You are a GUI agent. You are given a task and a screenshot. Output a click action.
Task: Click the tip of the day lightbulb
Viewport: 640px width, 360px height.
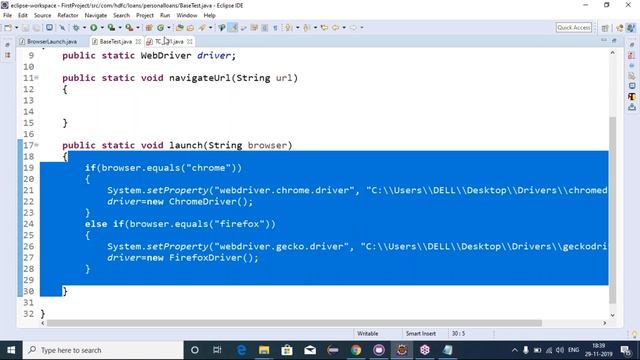pyautogui.click(x=634, y=334)
